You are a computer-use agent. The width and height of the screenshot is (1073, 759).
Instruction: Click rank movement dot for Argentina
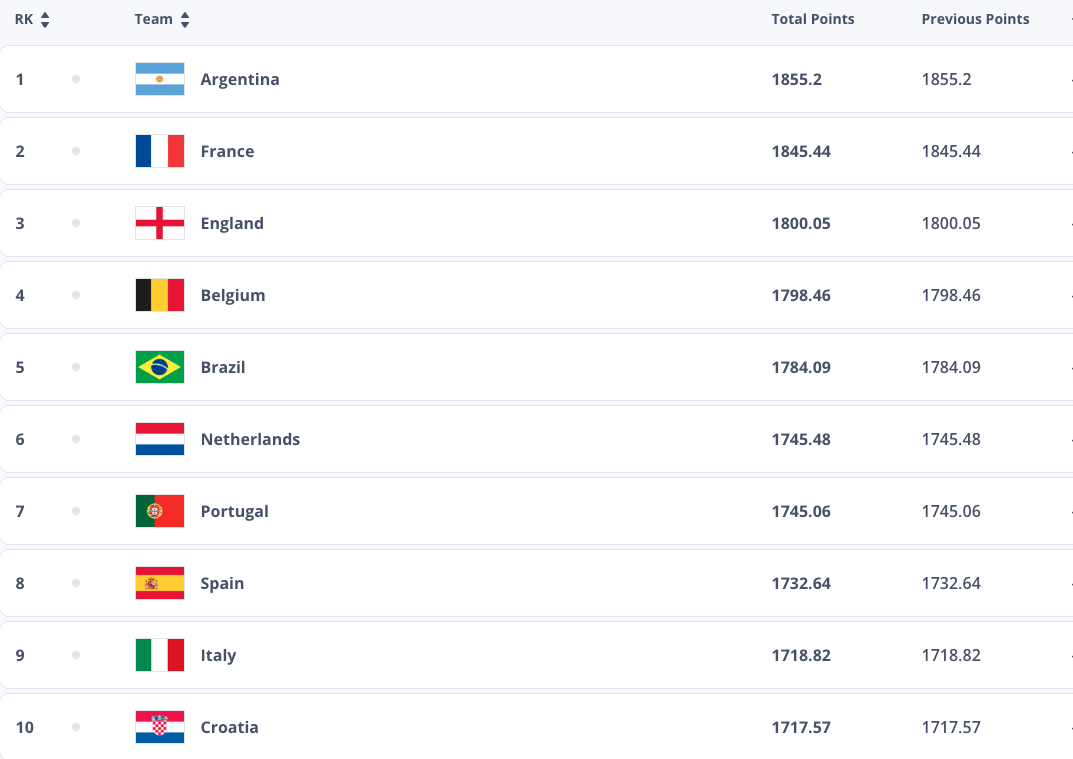[x=76, y=79]
